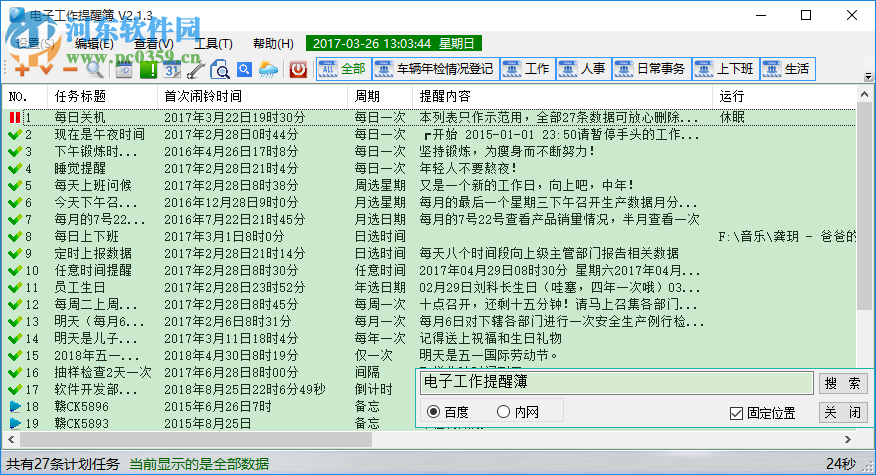Screen dimensions: 876x475
Task: Switch to the 车辆年检情况登记 tab
Action: tap(436, 69)
